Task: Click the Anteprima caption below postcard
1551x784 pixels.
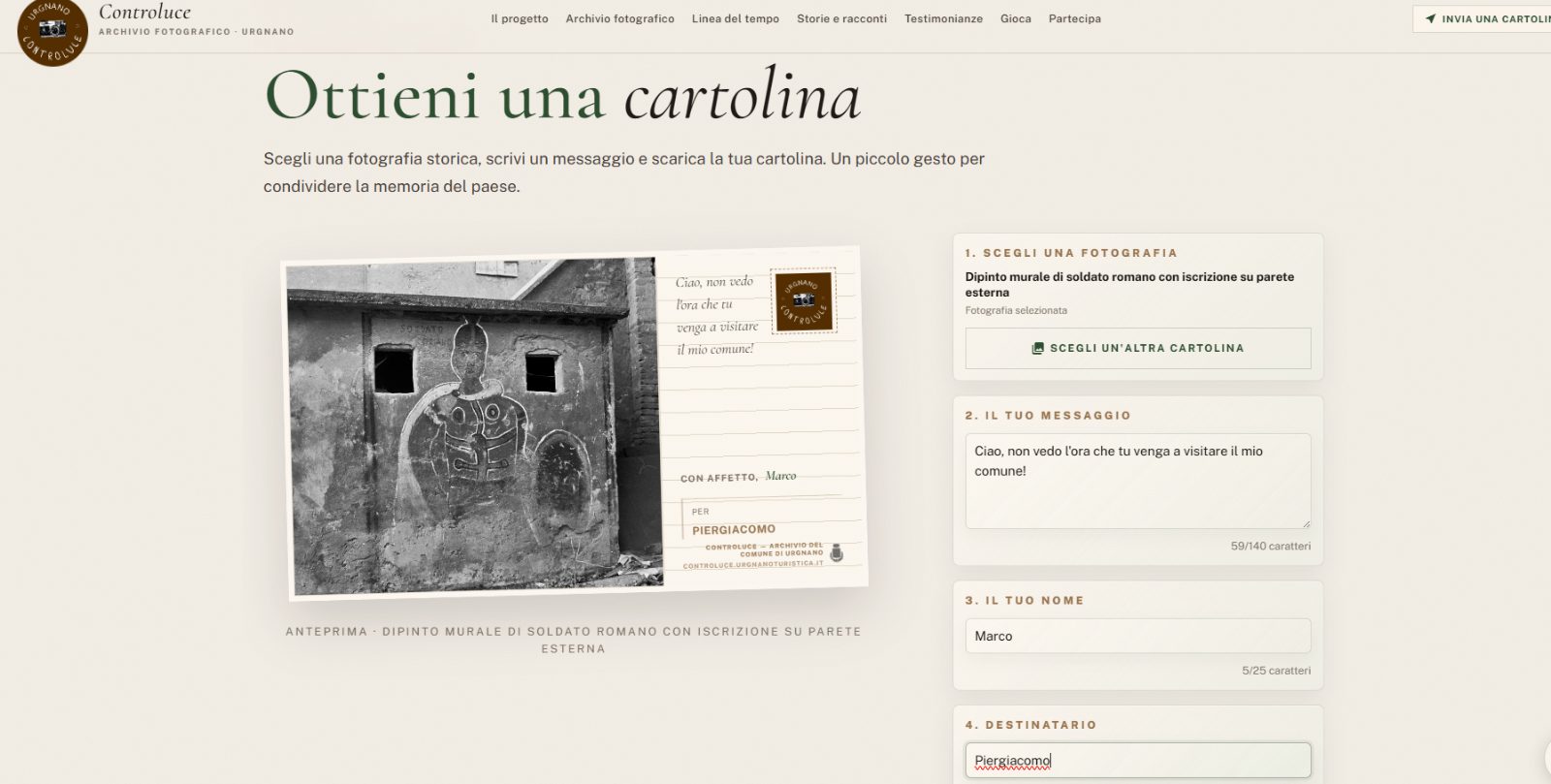Action: tap(573, 640)
